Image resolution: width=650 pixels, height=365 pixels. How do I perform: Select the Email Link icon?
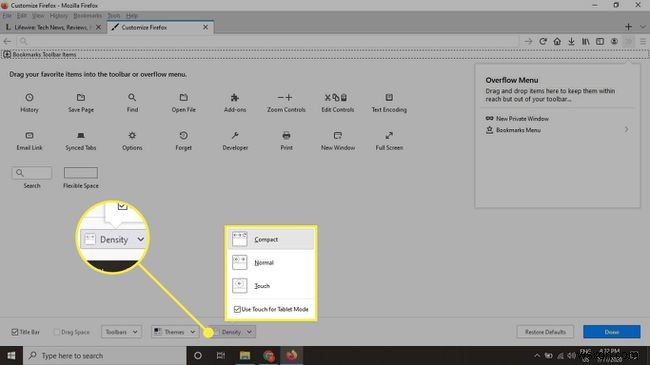coord(29,136)
